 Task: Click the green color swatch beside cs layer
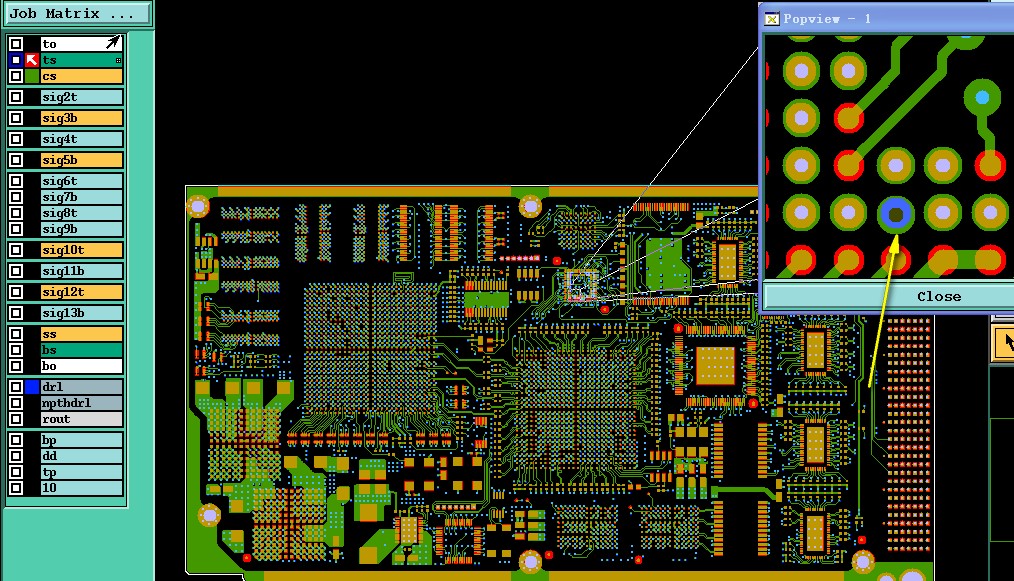coord(32,76)
